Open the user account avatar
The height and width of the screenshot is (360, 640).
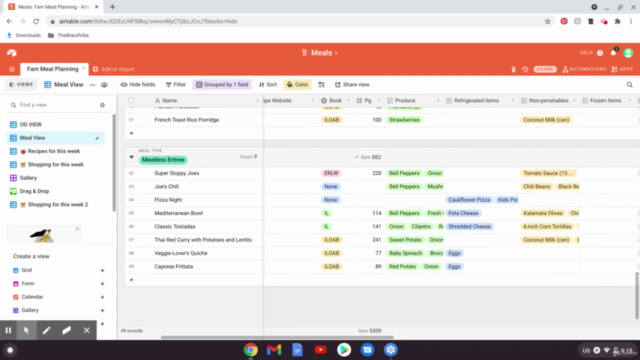[628, 53]
